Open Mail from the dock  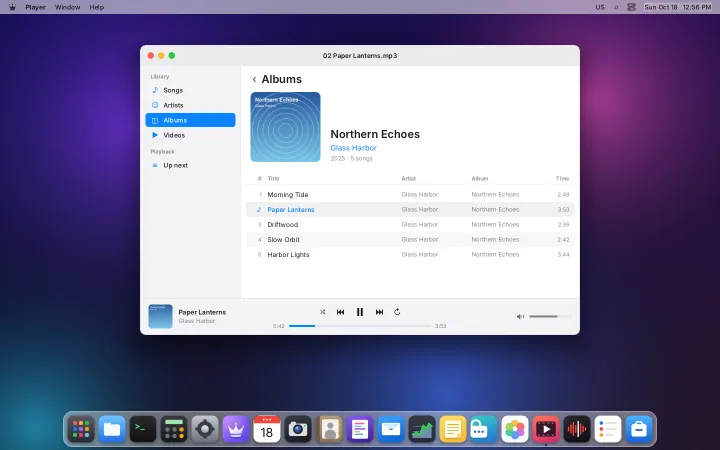point(391,429)
